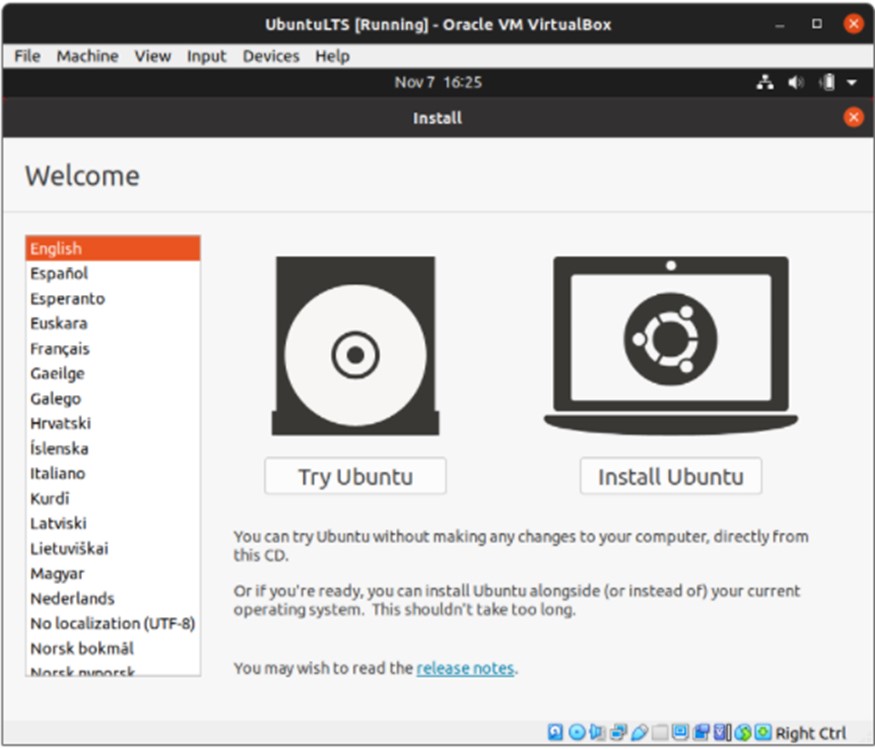Click the Install Ubuntu button

(x=671, y=476)
